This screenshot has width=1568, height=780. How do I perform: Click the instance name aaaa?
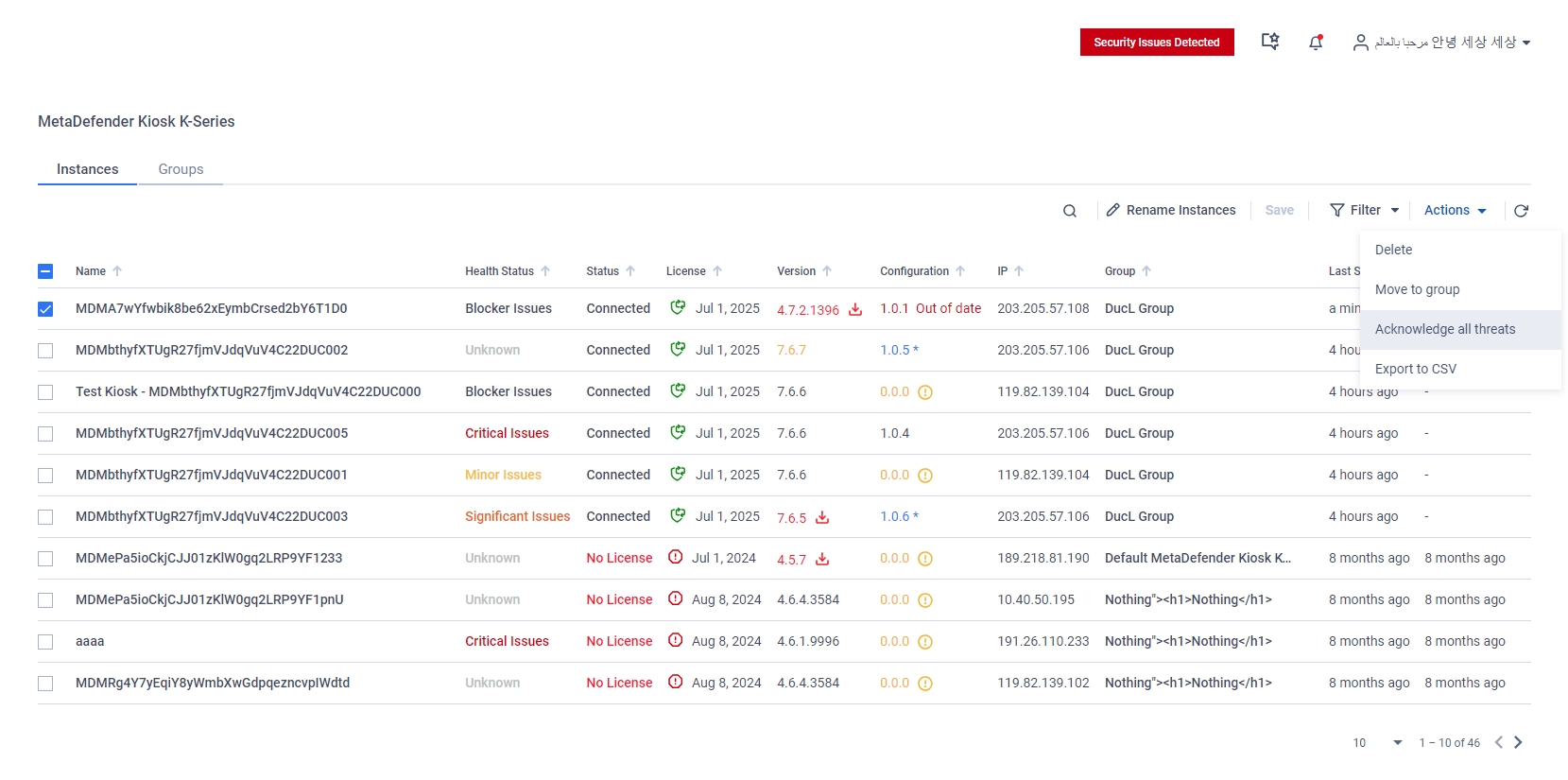90,641
